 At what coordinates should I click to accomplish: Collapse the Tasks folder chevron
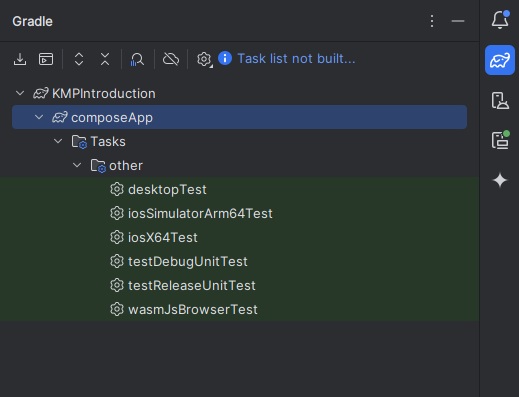pyautogui.click(x=58, y=141)
